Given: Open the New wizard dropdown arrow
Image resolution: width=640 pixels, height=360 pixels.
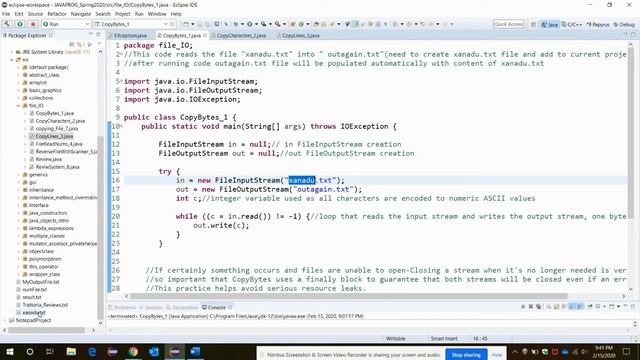Looking at the screenshot, I should click(x=192, y=24).
